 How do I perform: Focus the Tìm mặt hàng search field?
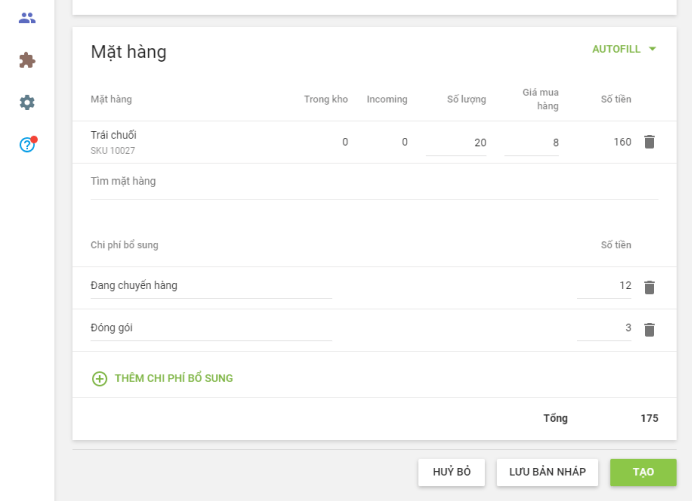(x=373, y=182)
